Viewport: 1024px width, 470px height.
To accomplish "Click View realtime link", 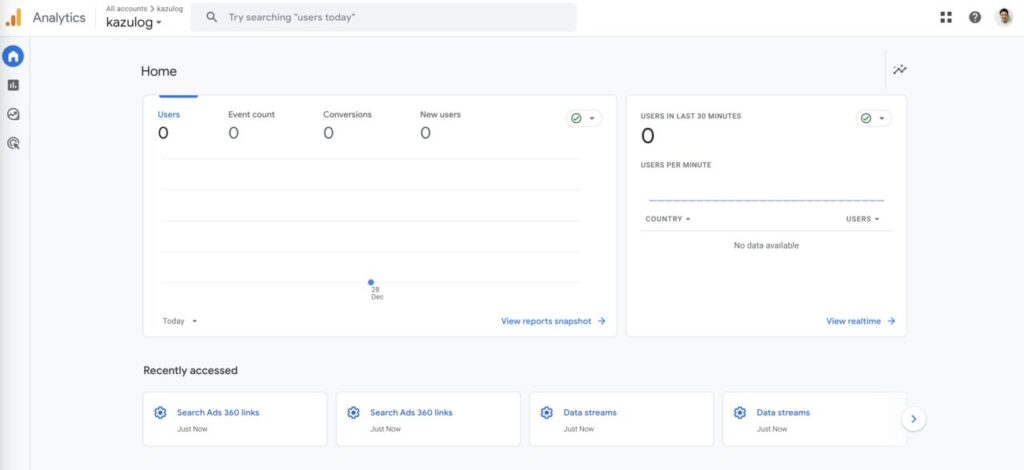I will [x=861, y=321].
